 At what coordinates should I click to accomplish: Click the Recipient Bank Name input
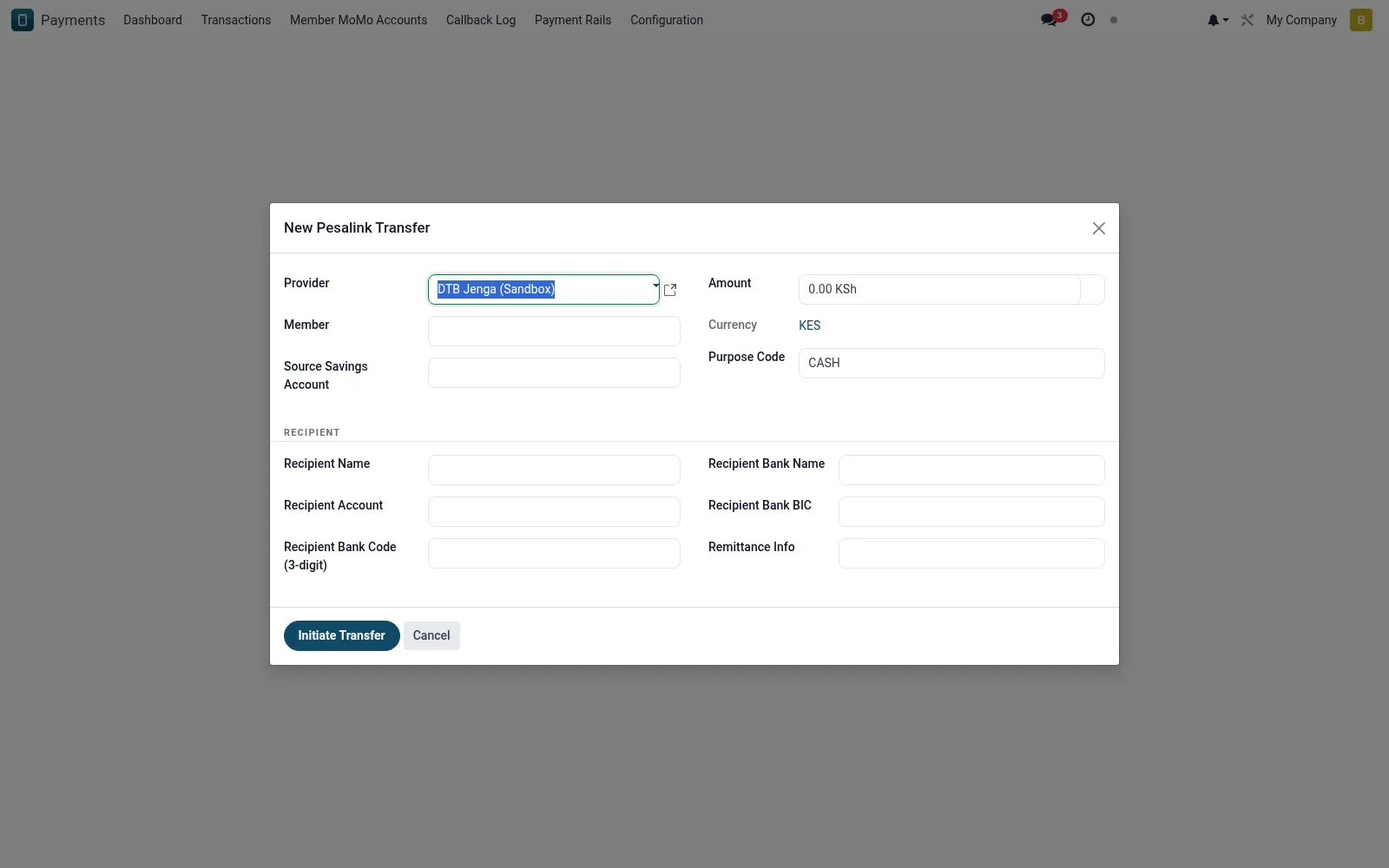pos(971,470)
